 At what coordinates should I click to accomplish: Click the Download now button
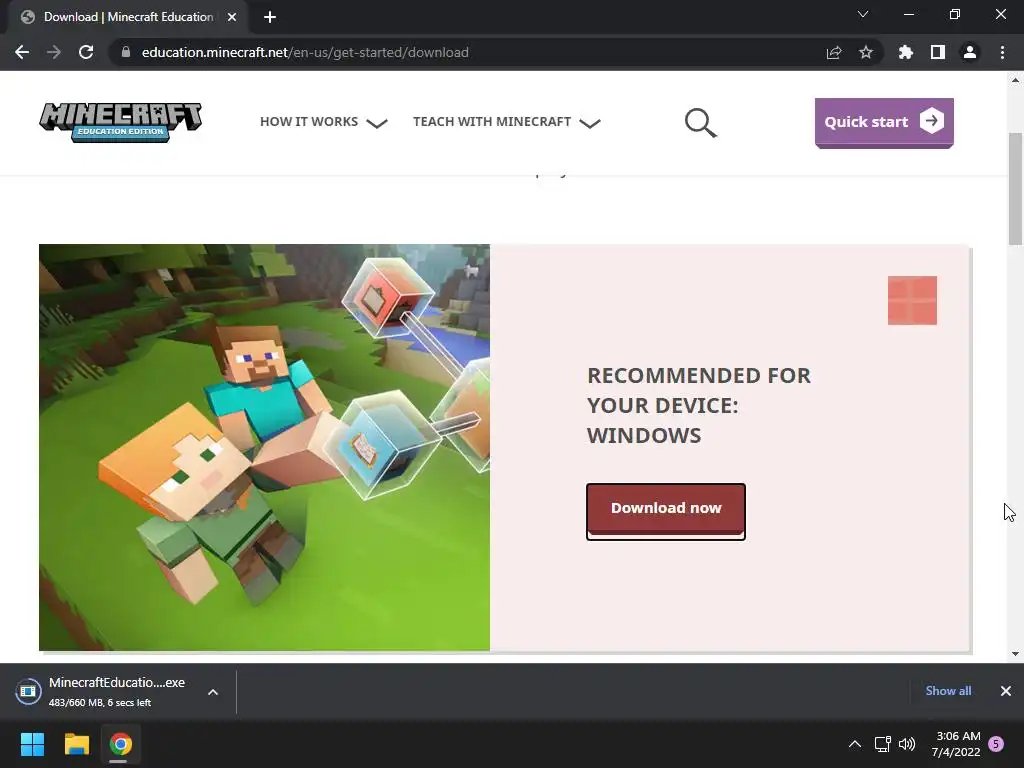tap(665, 511)
